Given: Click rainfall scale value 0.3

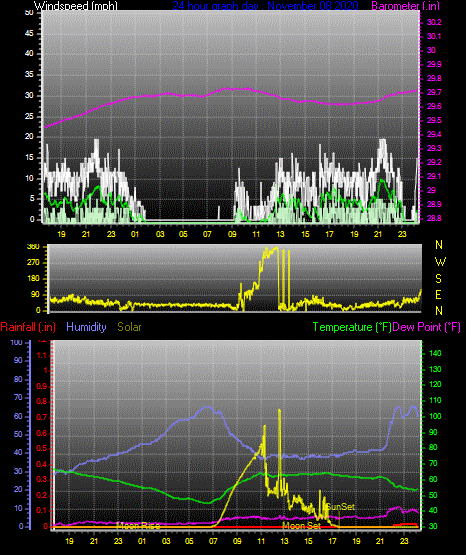Looking at the screenshot, I should click(x=42, y=479).
